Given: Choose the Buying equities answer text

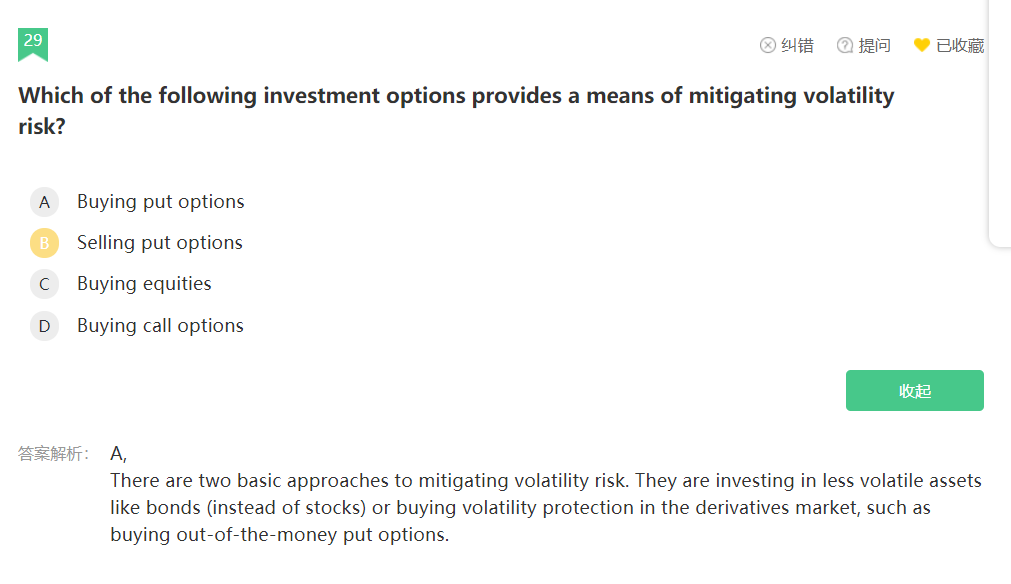Looking at the screenshot, I should [144, 284].
